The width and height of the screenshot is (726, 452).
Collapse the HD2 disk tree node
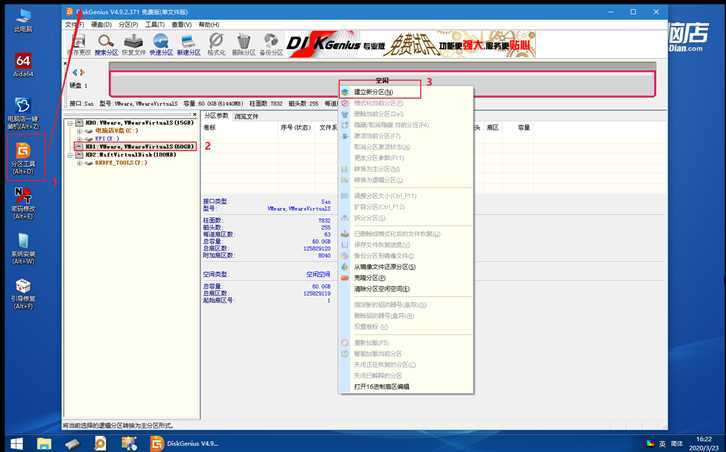click(x=70, y=155)
